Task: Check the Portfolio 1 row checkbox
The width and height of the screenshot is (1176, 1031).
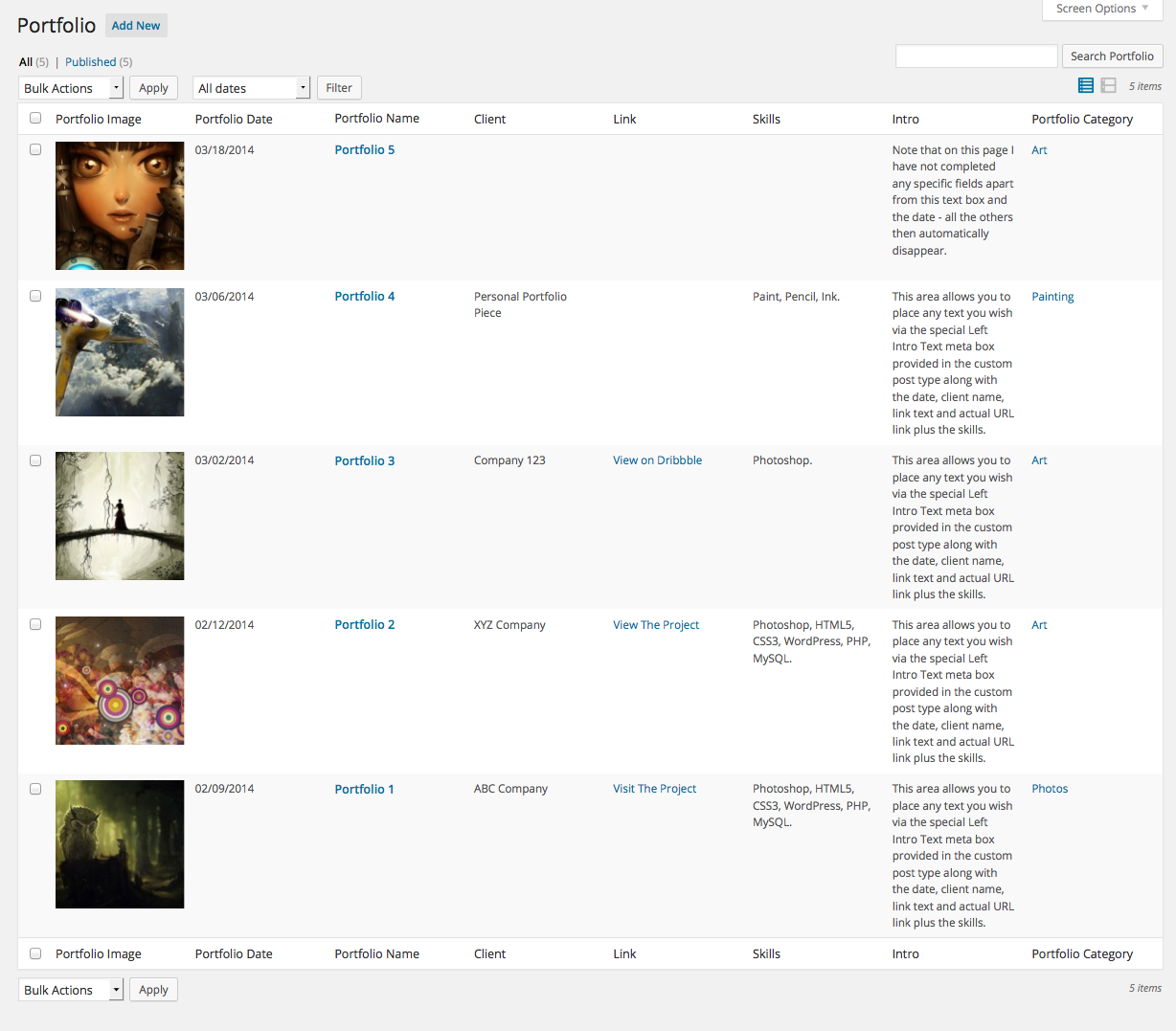Action: click(35, 789)
